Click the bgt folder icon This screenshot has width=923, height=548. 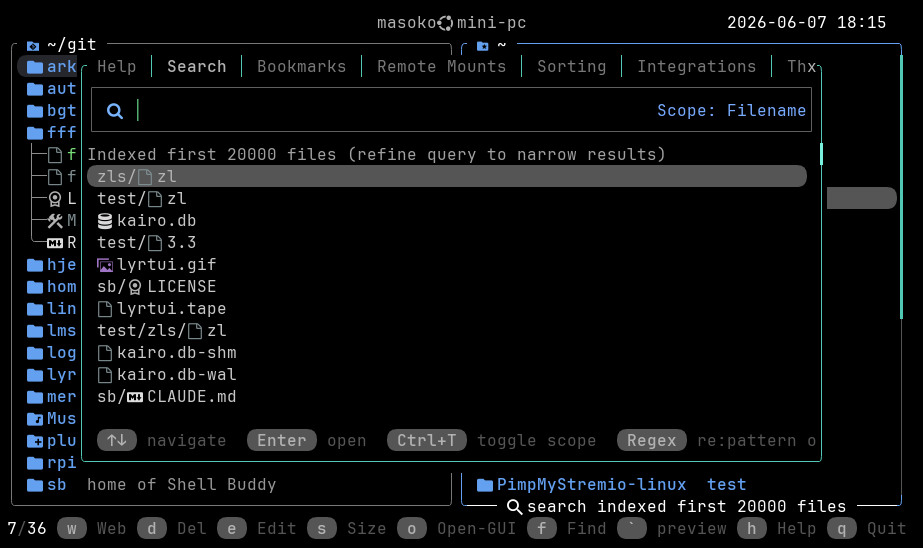tap(35, 111)
